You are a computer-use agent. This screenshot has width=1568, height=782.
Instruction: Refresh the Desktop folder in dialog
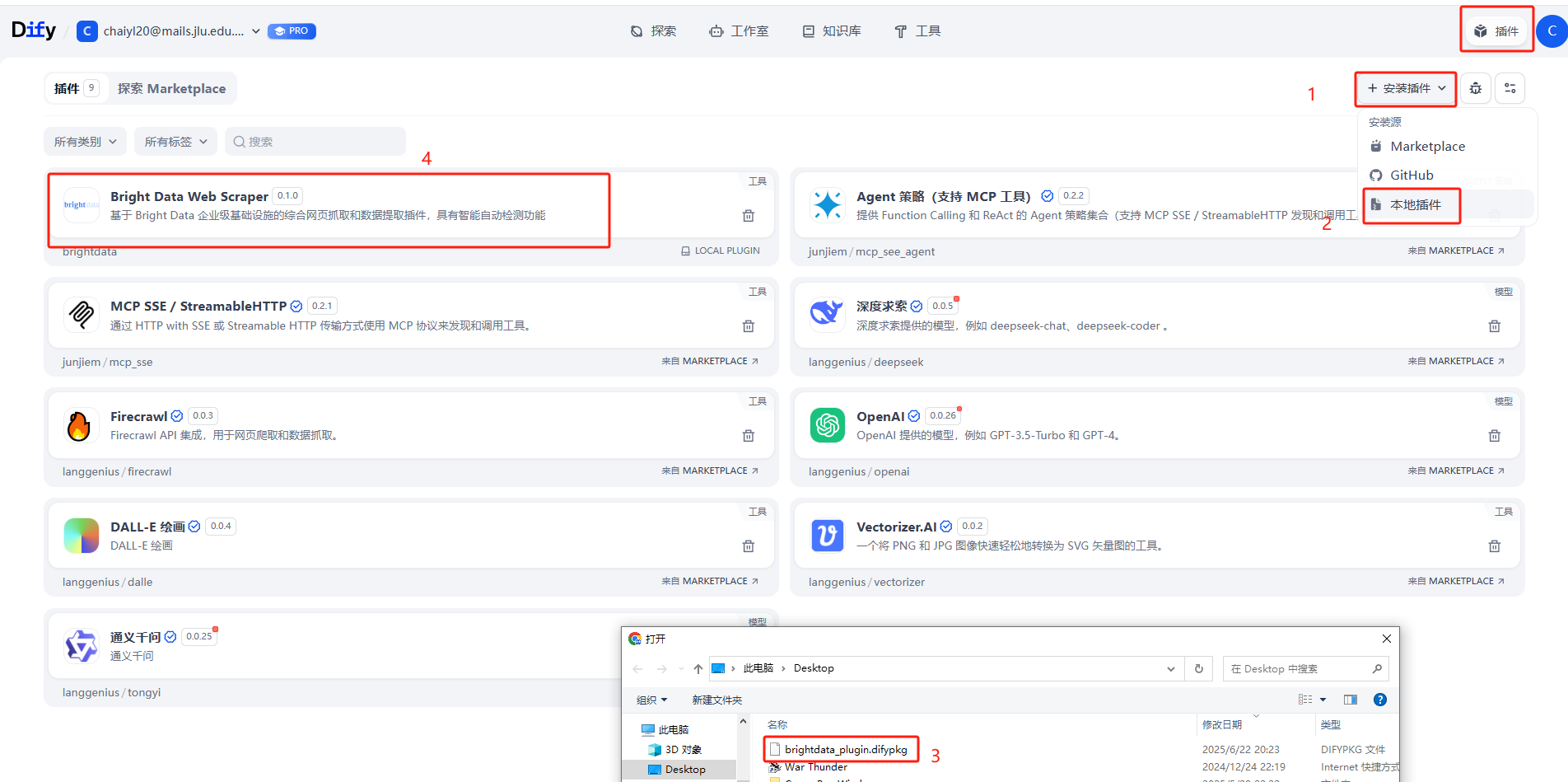point(1199,669)
